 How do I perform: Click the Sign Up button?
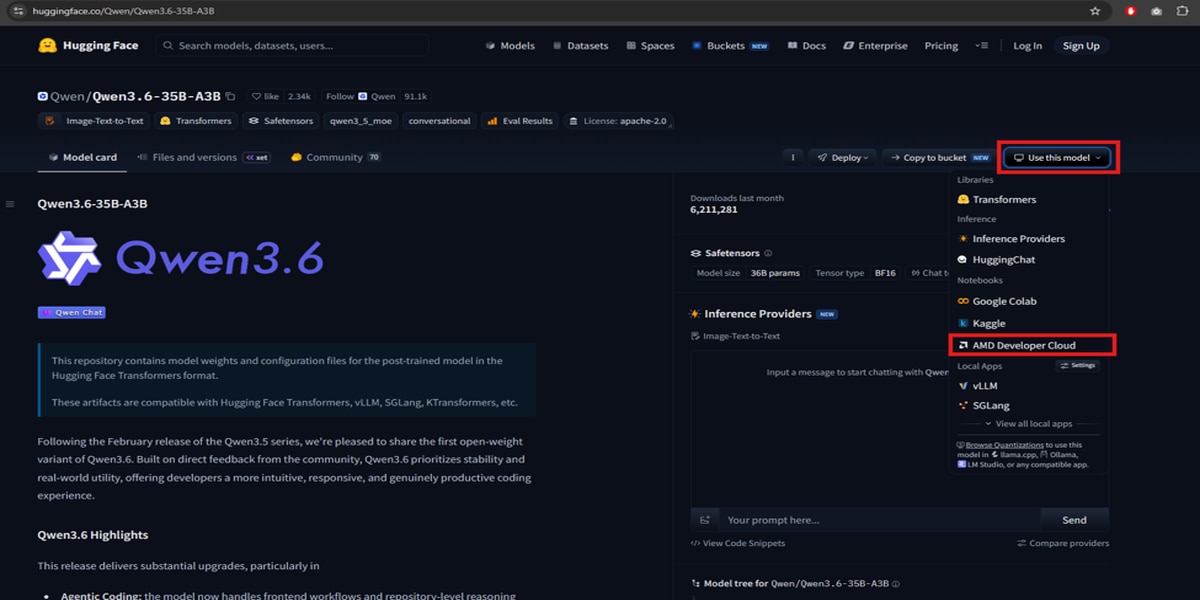pyautogui.click(x=1081, y=46)
